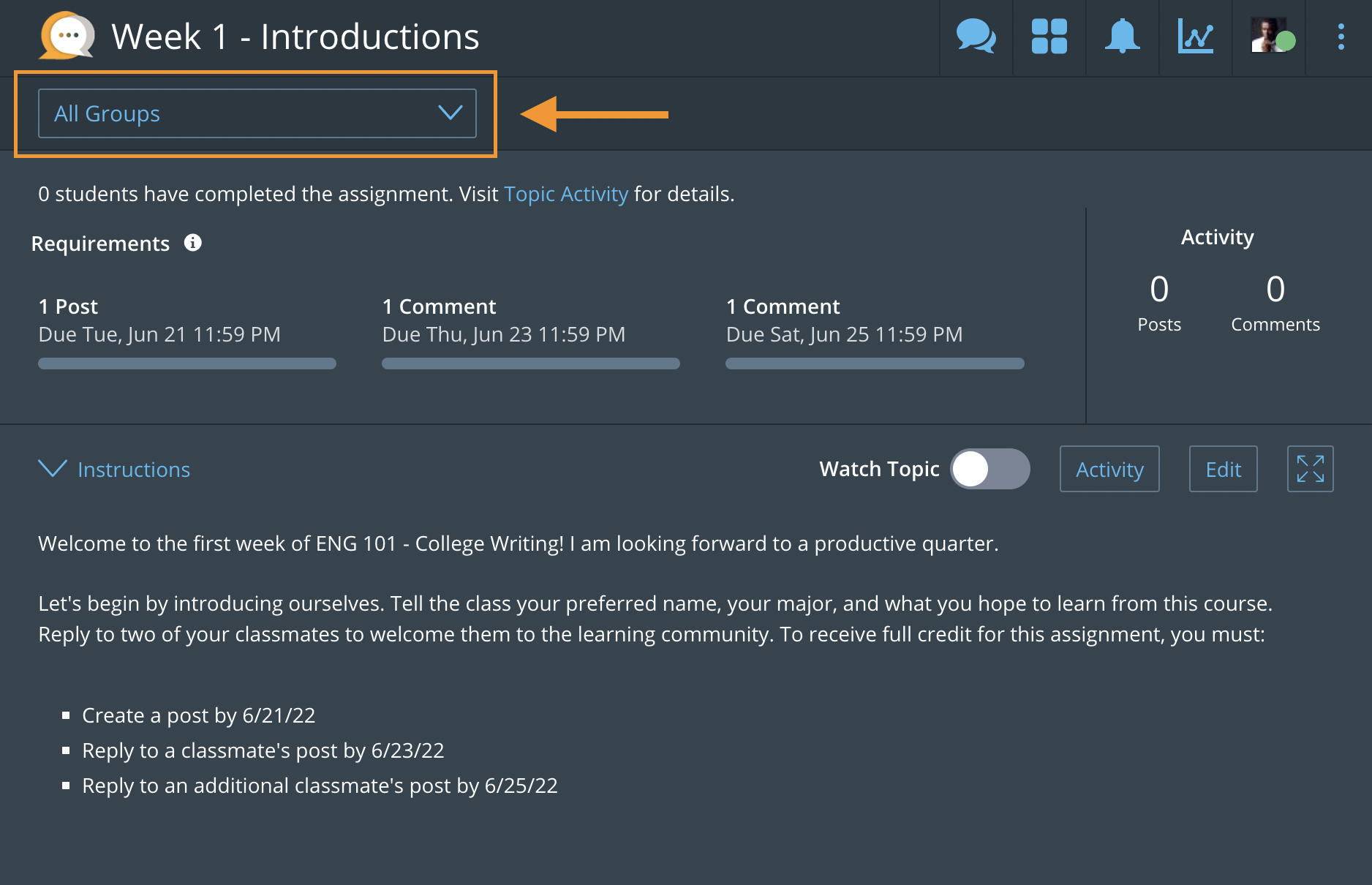Toggle the Watch Topic switch
Screen dimensions: 1372x885
click(x=990, y=469)
